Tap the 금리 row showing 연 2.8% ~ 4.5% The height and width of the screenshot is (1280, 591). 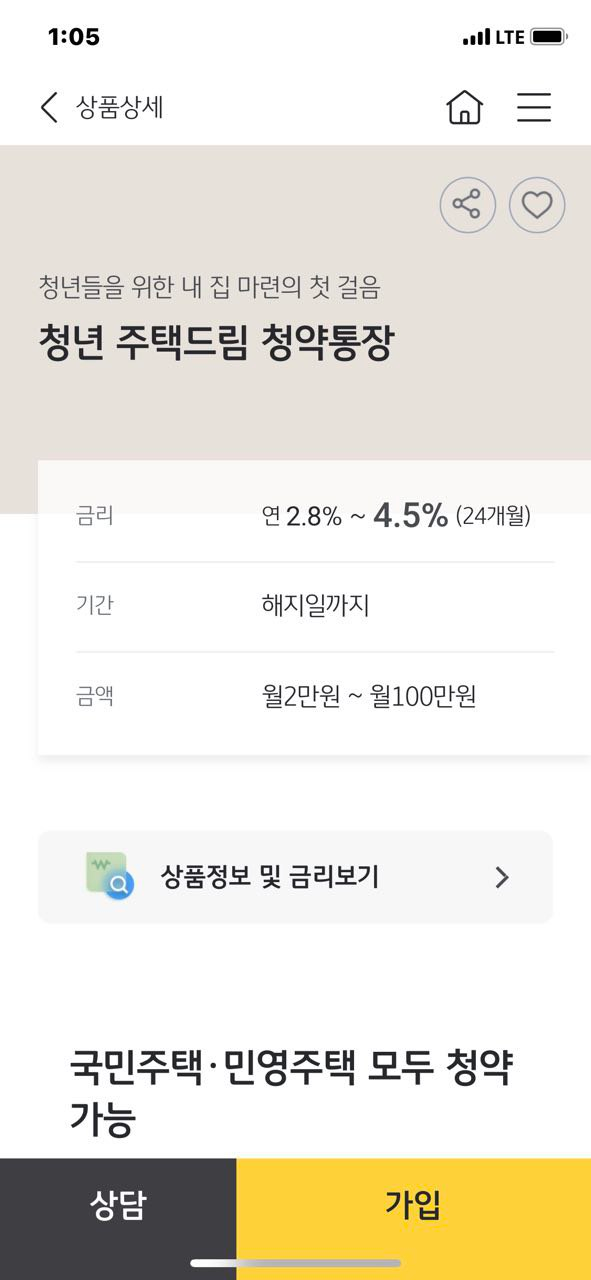295,515
